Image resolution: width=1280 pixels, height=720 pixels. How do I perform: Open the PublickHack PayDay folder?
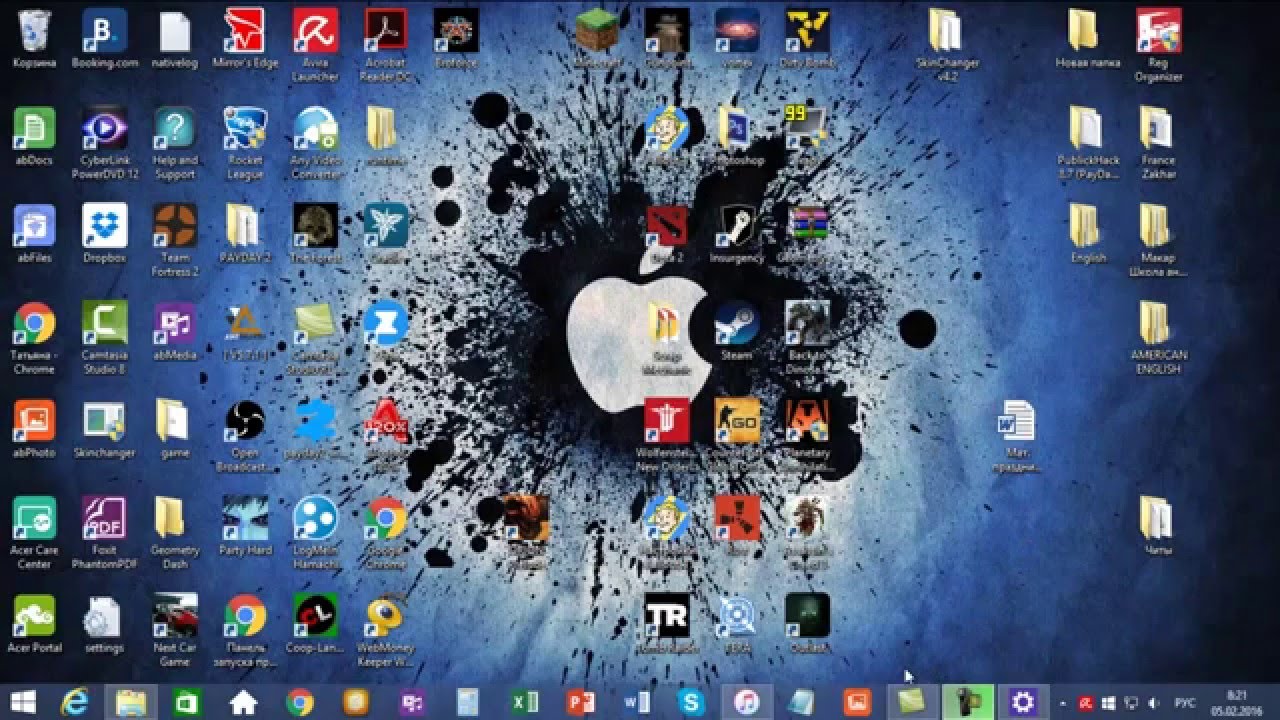(1087, 128)
